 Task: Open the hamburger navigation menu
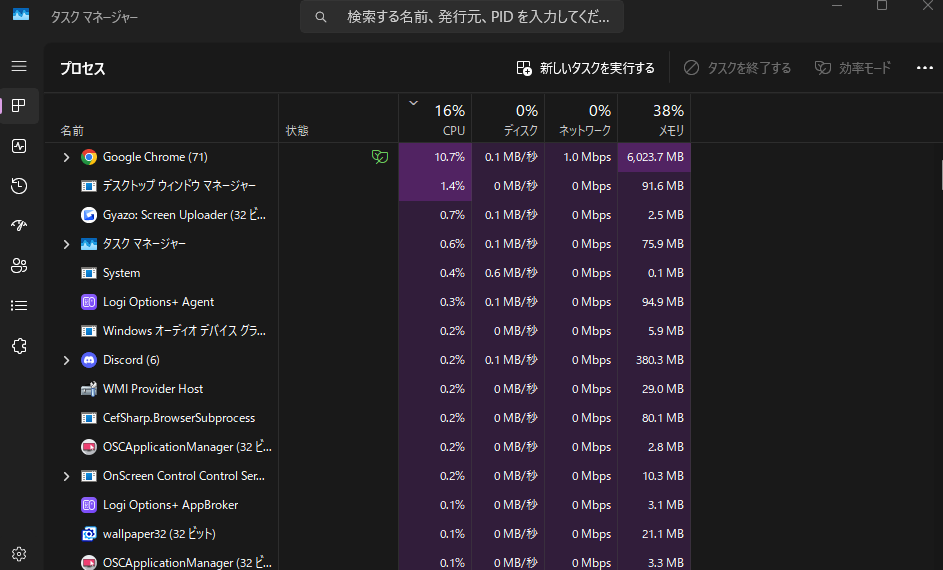click(19, 66)
